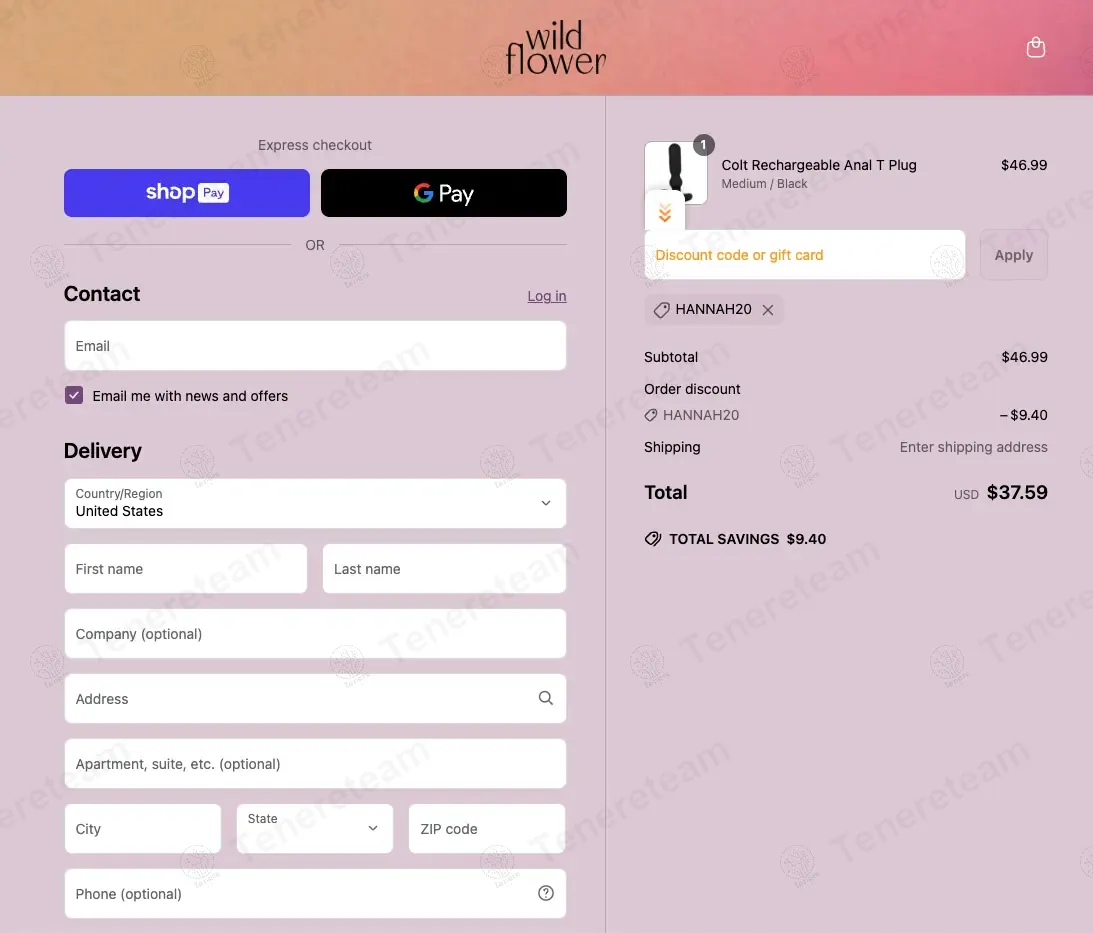Click the Colt Rechargeable Anal T Plug title
Image resolution: width=1093 pixels, height=933 pixels.
pos(818,165)
